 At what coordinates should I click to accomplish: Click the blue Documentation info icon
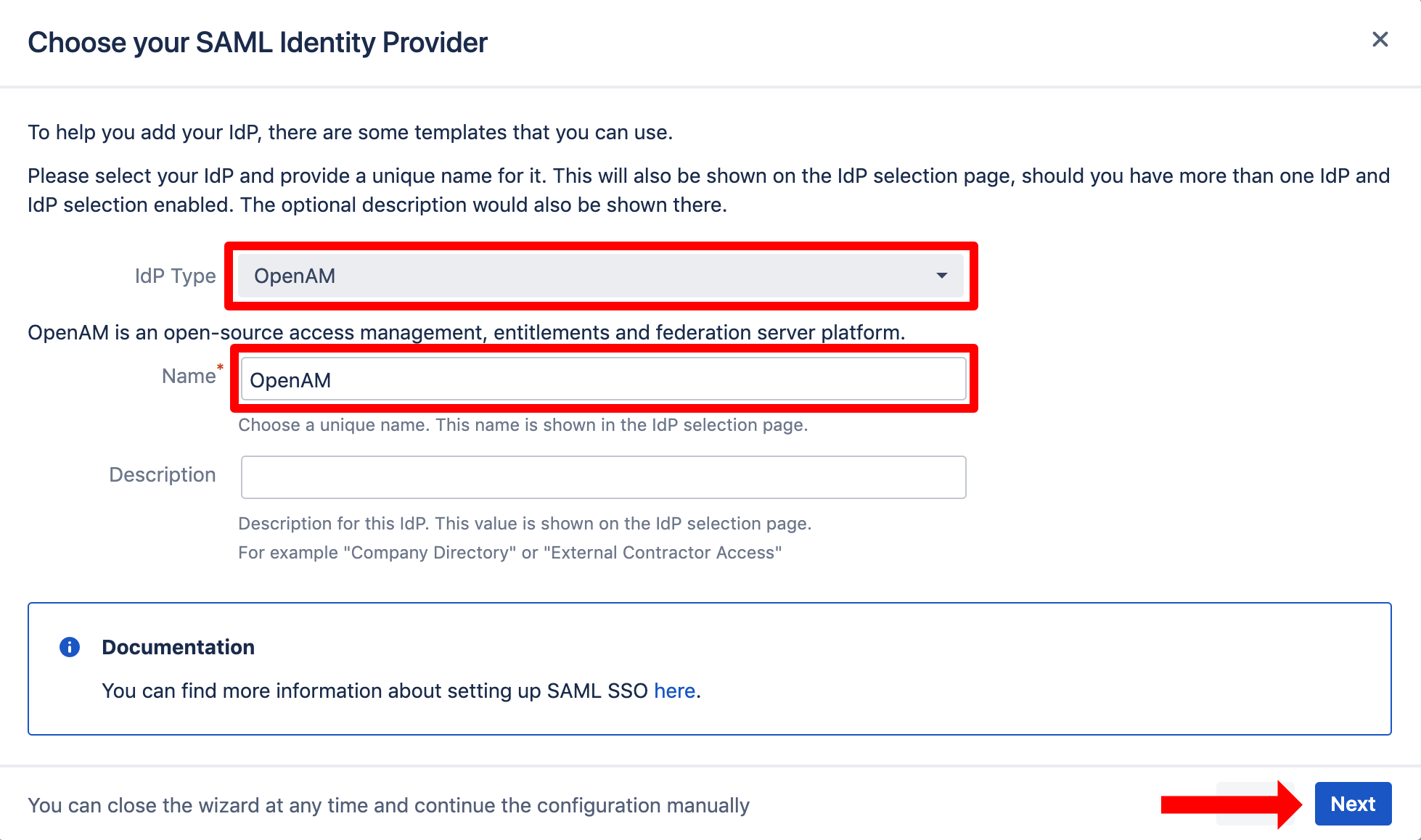coord(70,647)
